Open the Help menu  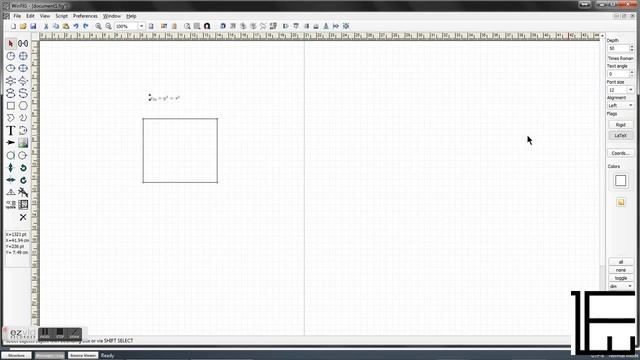tap(131, 16)
